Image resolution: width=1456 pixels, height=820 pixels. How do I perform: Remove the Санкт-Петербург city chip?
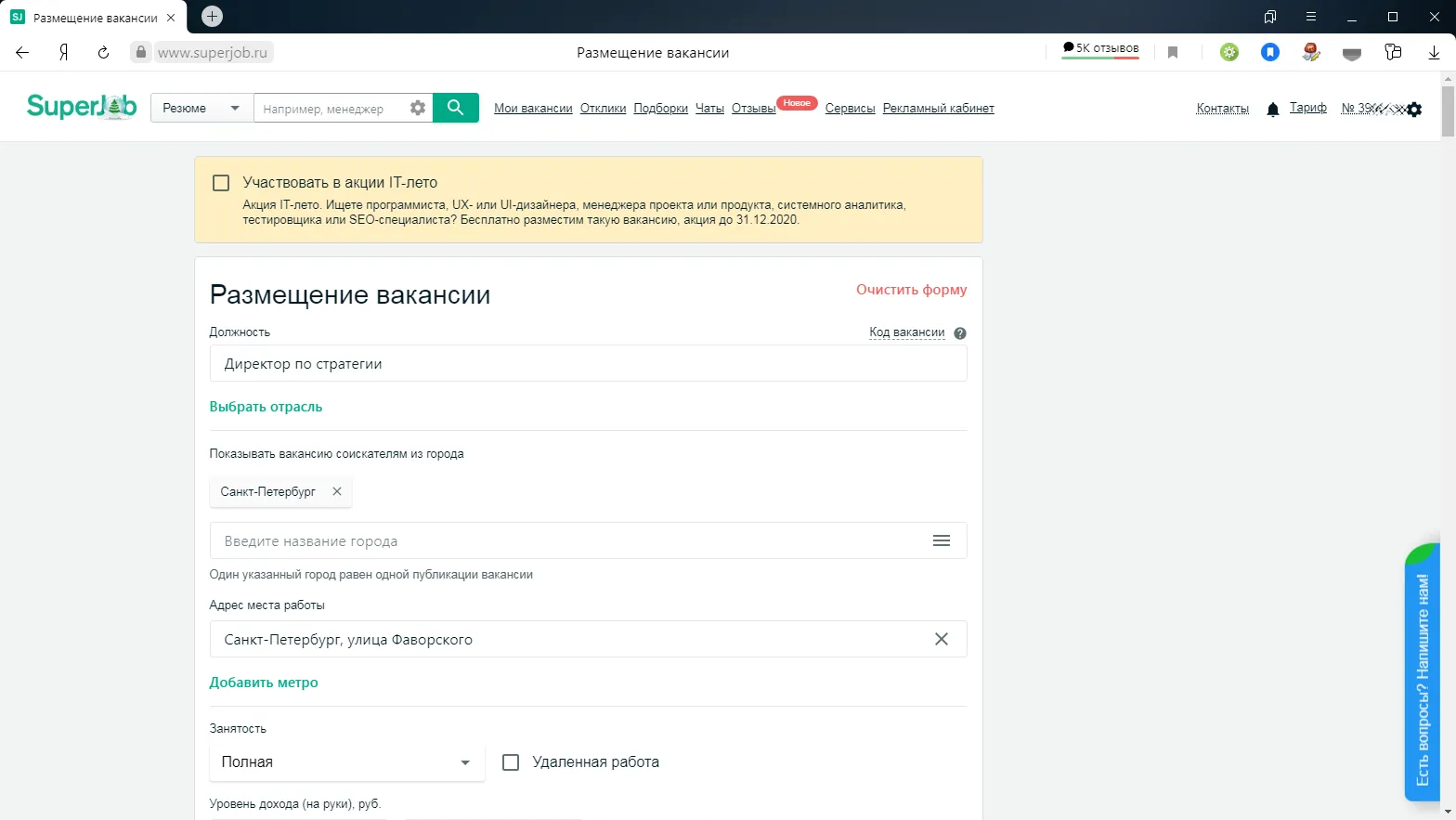click(x=337, y=491)
